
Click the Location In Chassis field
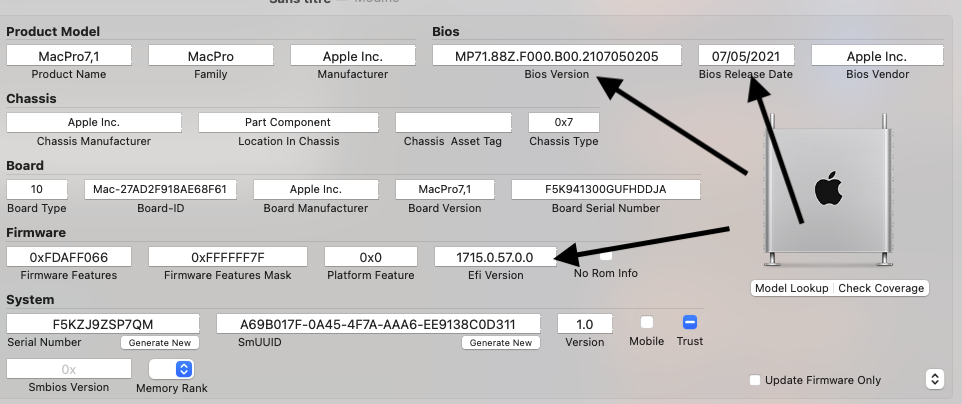pyautogui.click(x=288, y=122)
